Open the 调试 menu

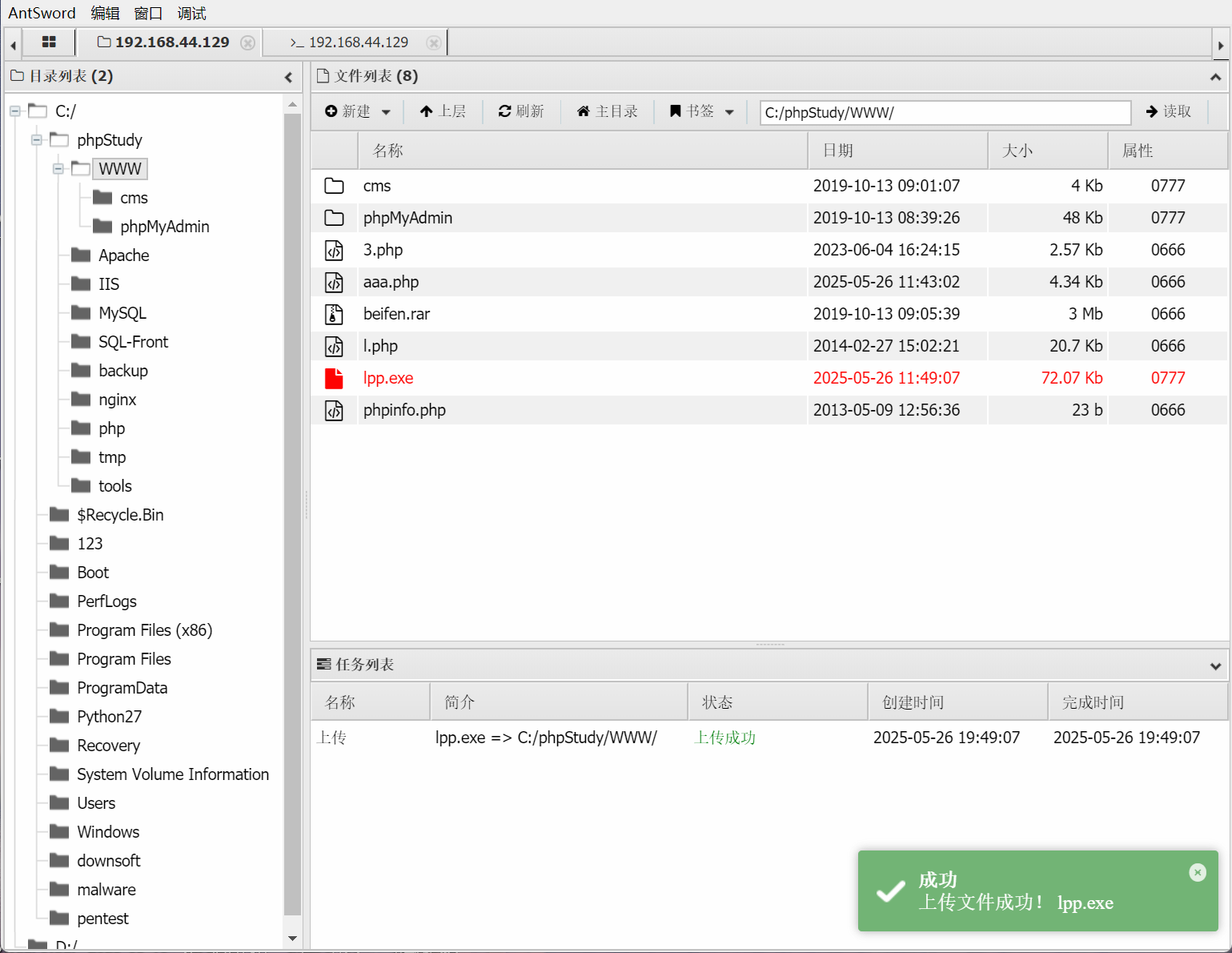[191, 13]
